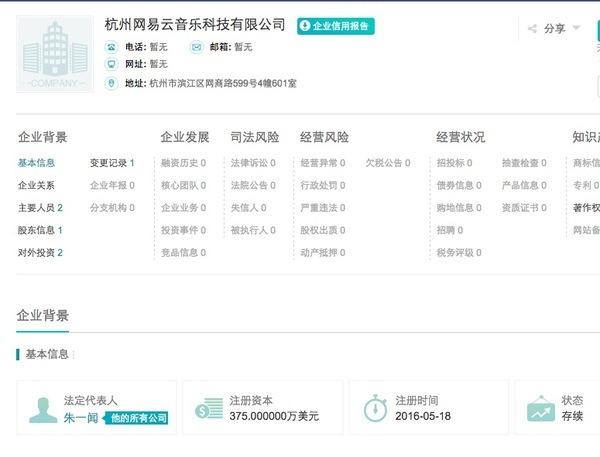Click 招投标 0 item
This screenshot has height=457, width=600.
454,163
